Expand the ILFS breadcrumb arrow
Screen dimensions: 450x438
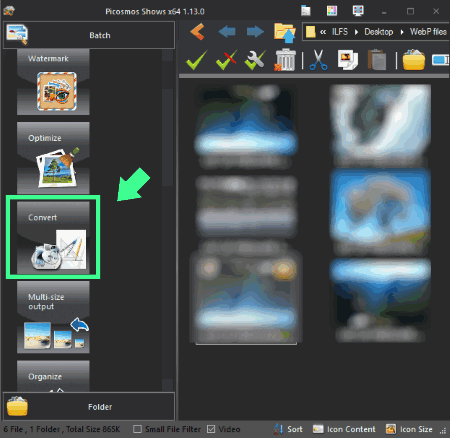coord(356,32)
